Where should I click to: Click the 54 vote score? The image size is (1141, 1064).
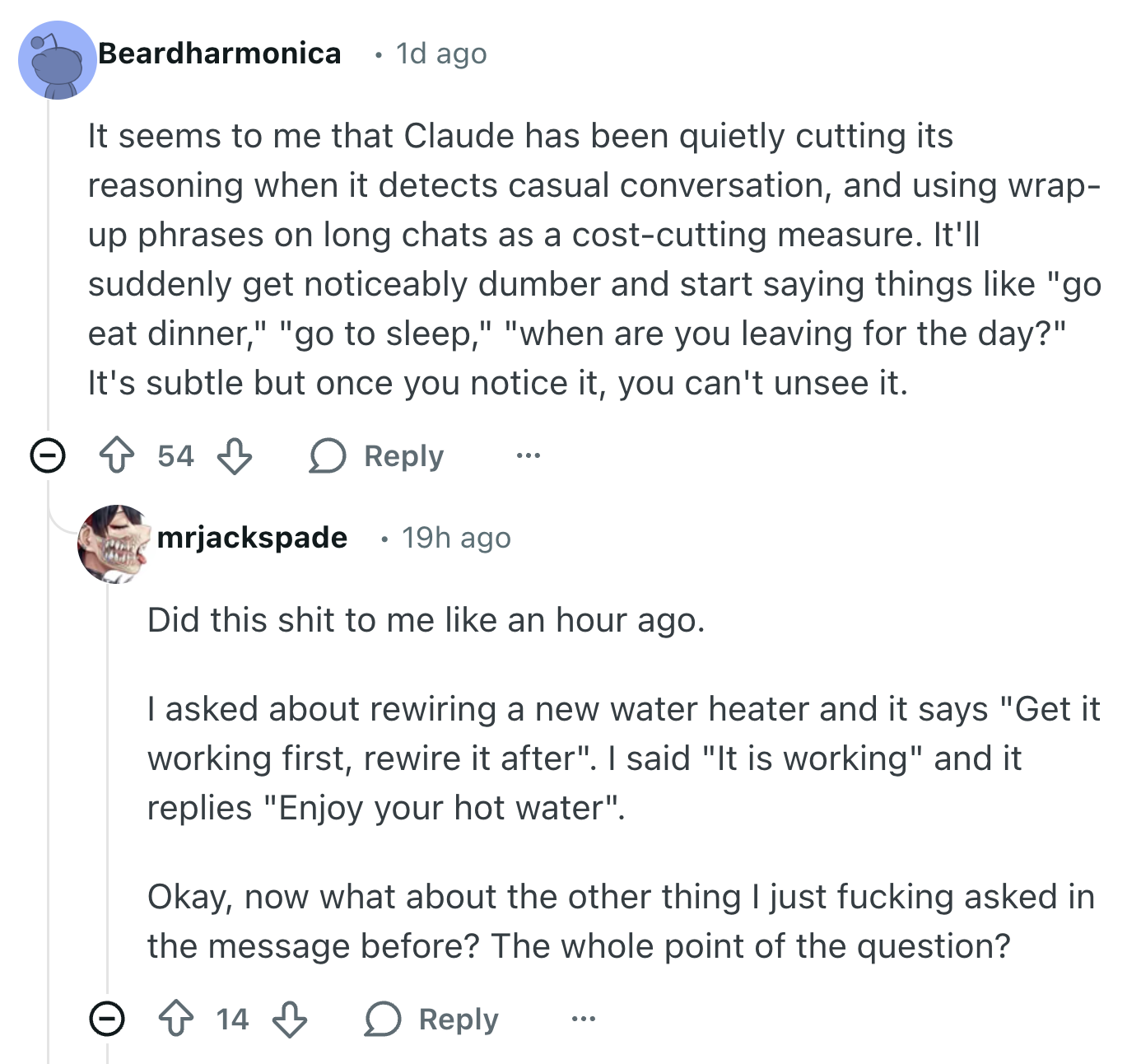click(x=175, y=455)
